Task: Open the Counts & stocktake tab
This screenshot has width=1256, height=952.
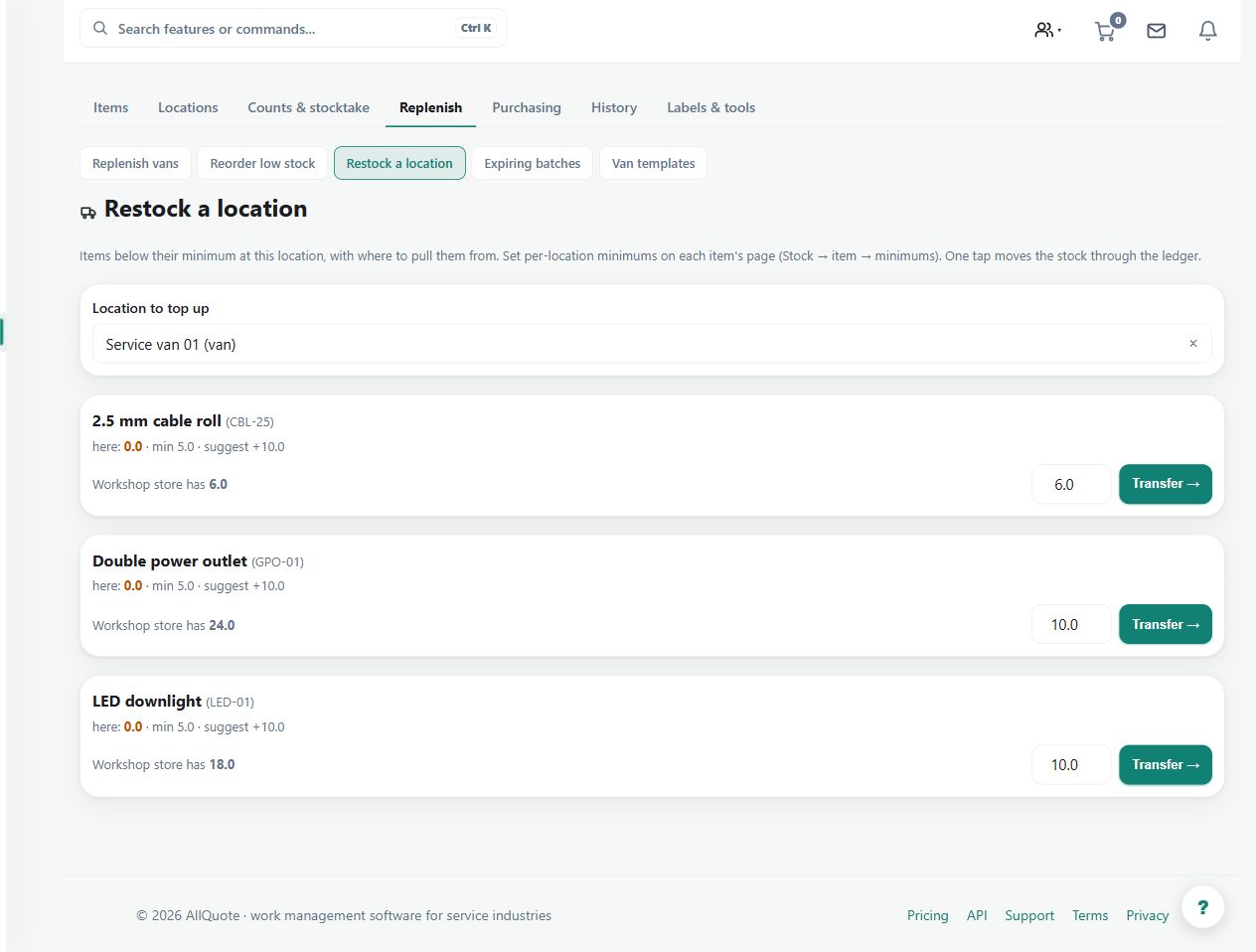Action: point(308,107)
